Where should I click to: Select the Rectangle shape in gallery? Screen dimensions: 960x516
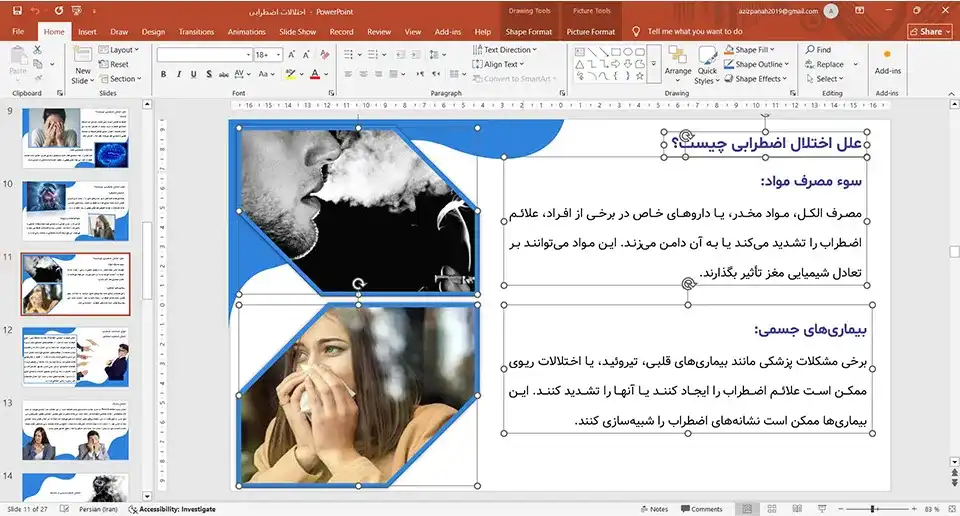pos(616,52)
